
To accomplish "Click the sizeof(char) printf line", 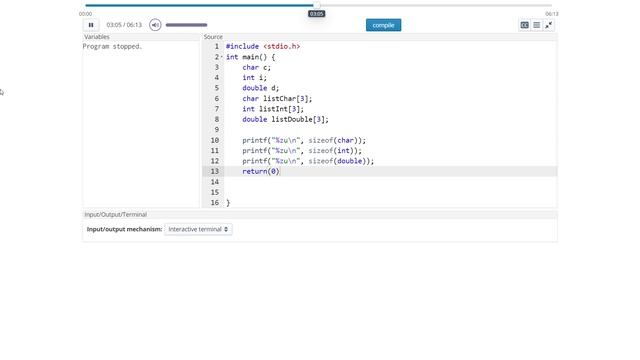I will (304, 140).
